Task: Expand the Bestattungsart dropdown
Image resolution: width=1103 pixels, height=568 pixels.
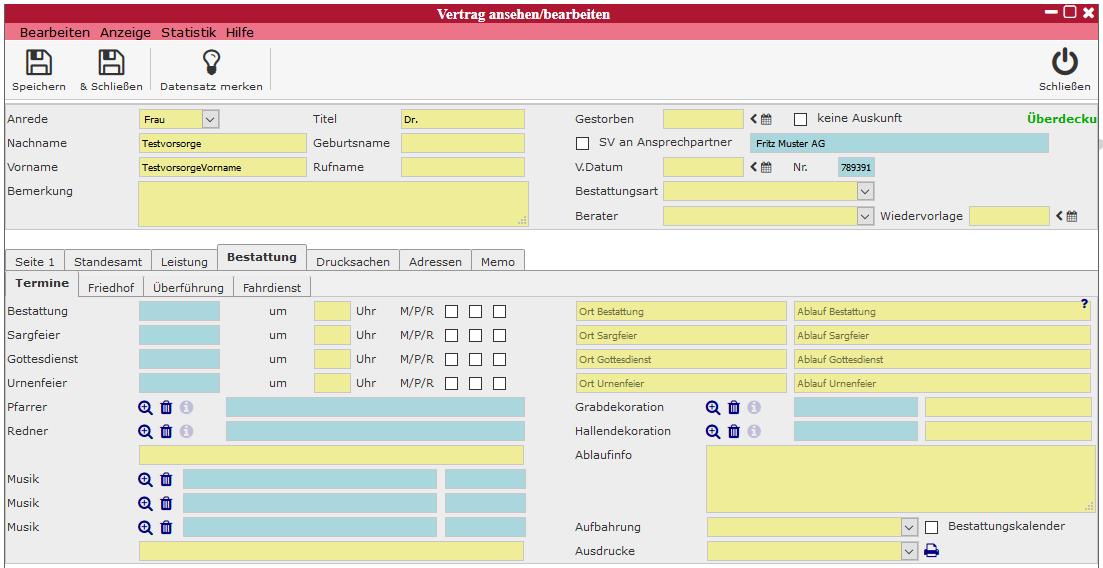Action: point(865,191)
